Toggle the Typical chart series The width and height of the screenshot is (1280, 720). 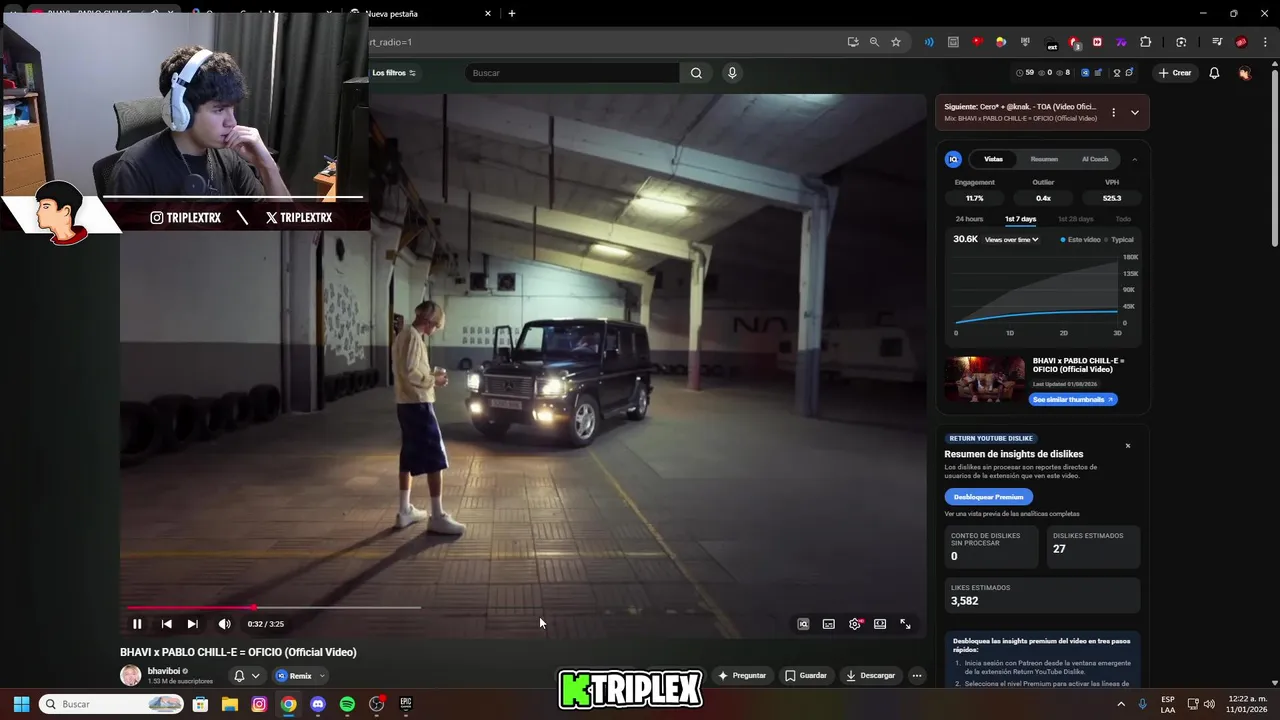pyautogui.click(x=1119, y=240)
